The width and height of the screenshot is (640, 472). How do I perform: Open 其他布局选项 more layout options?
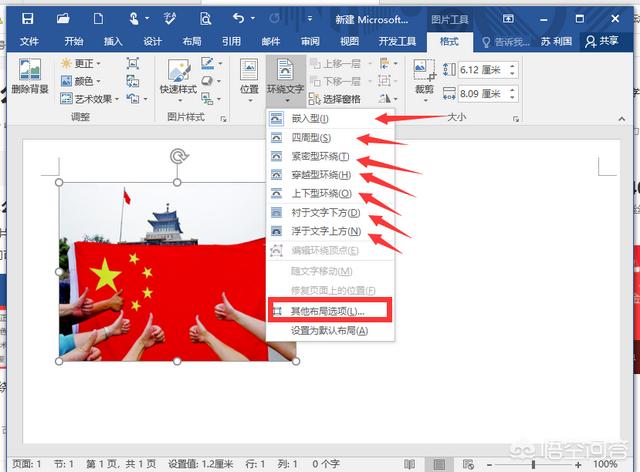330,311
